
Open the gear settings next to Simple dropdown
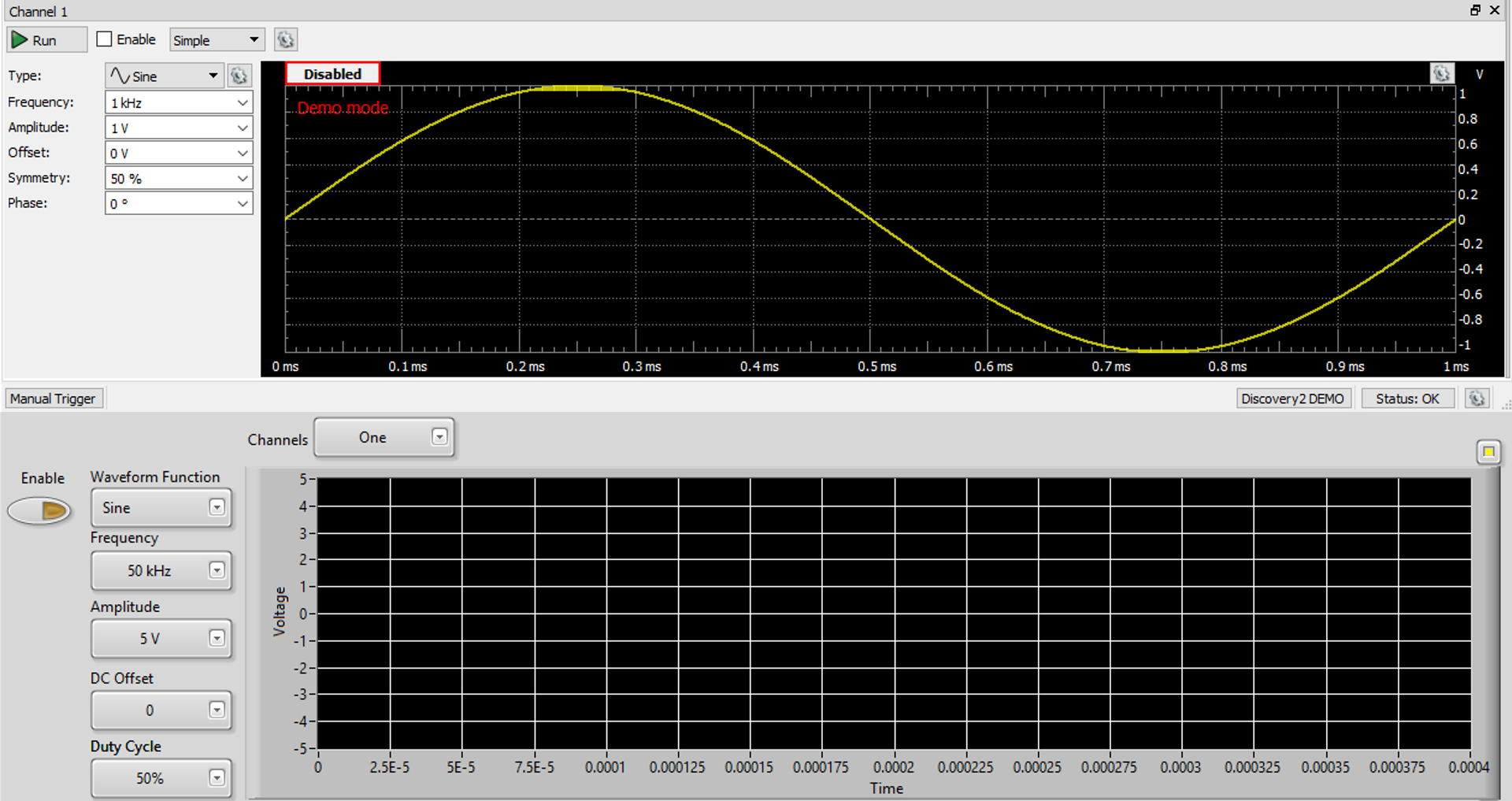coord(285,39)
